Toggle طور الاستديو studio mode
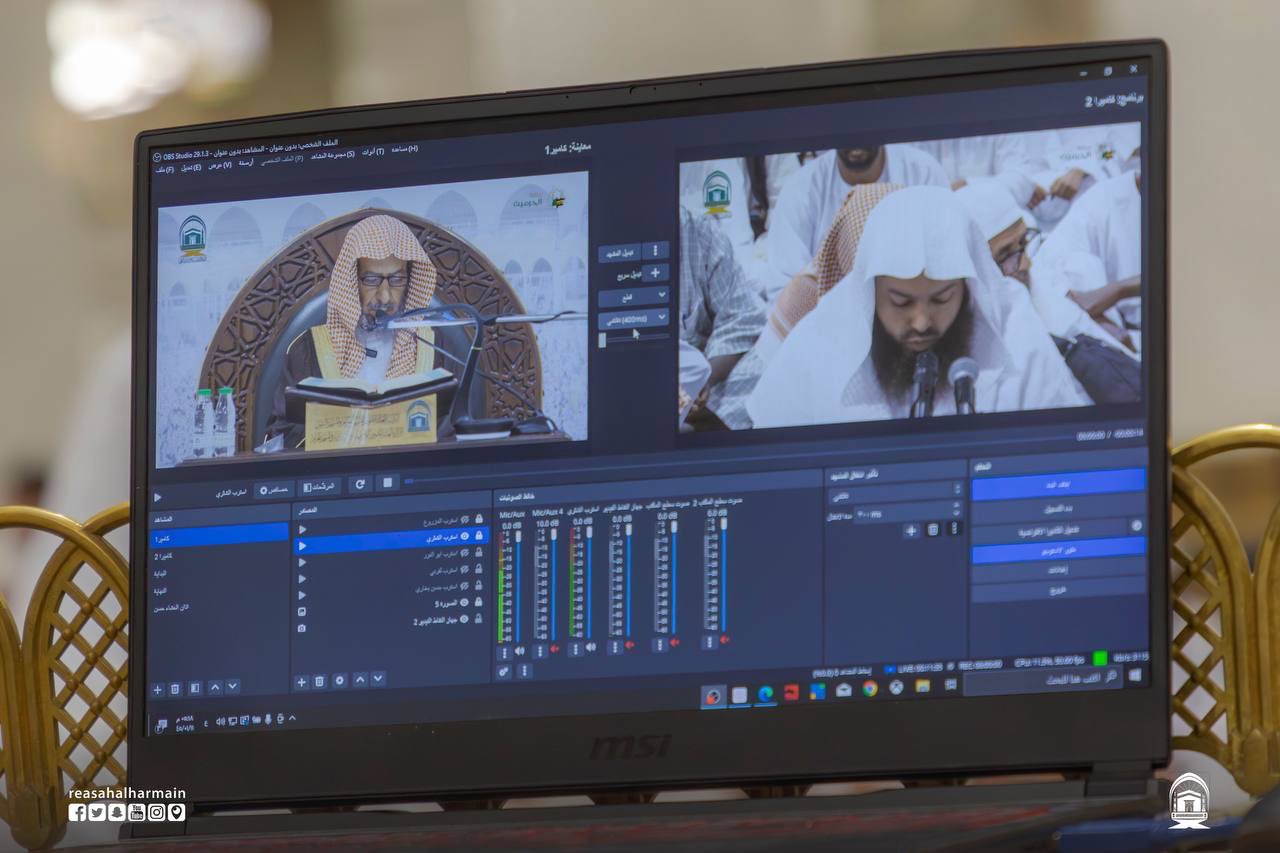1280x853 pixels. click(1059, 550)
